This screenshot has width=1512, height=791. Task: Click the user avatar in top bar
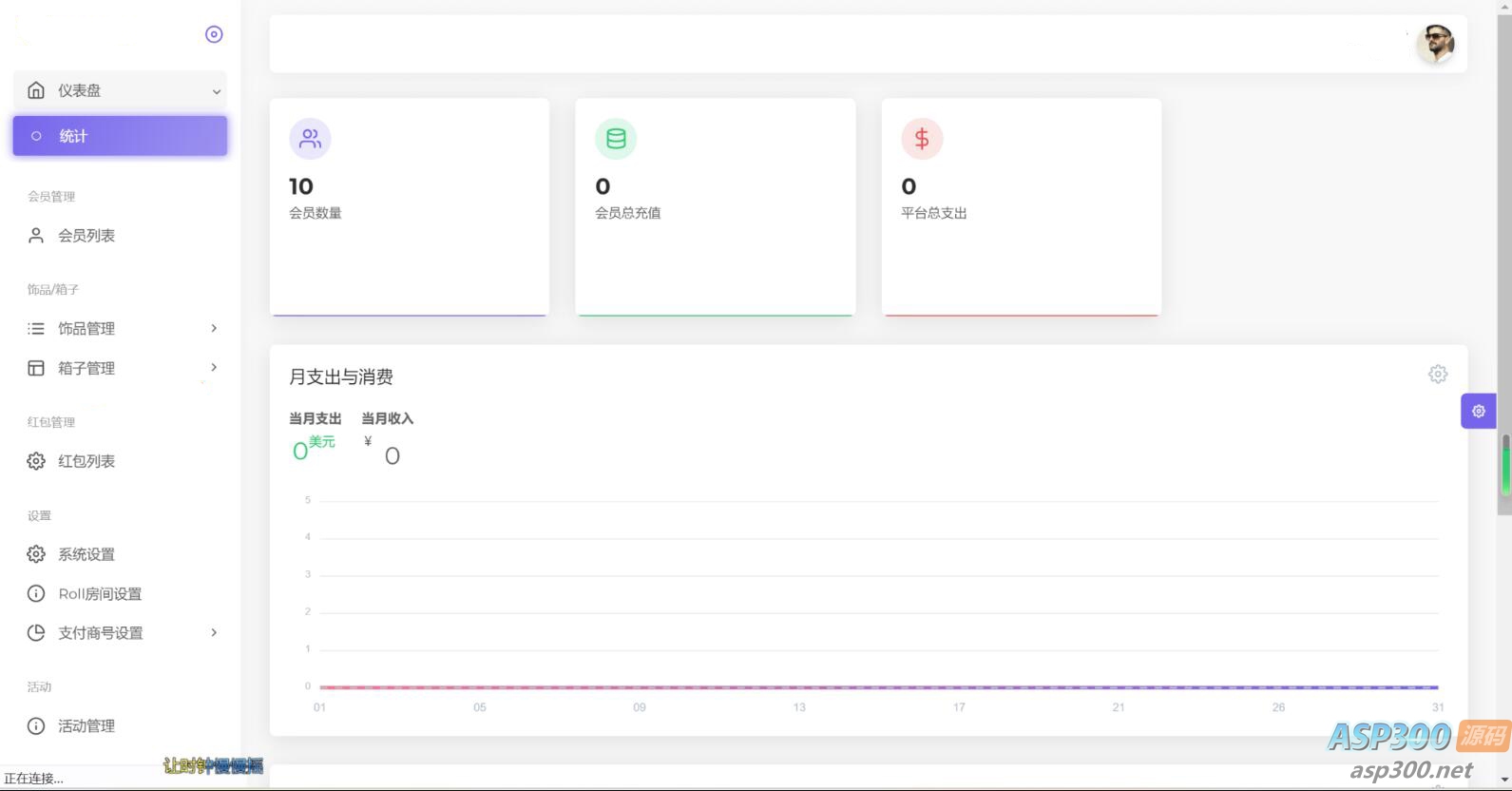point(1435,44)
